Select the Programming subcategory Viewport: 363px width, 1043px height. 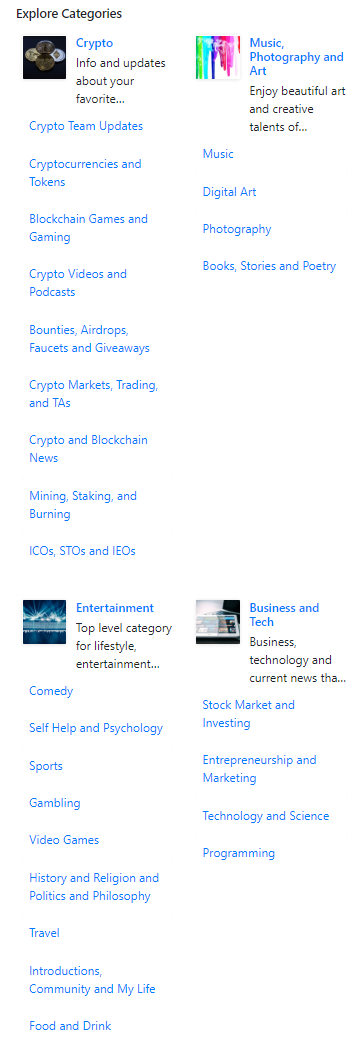[x=239, y=853]
